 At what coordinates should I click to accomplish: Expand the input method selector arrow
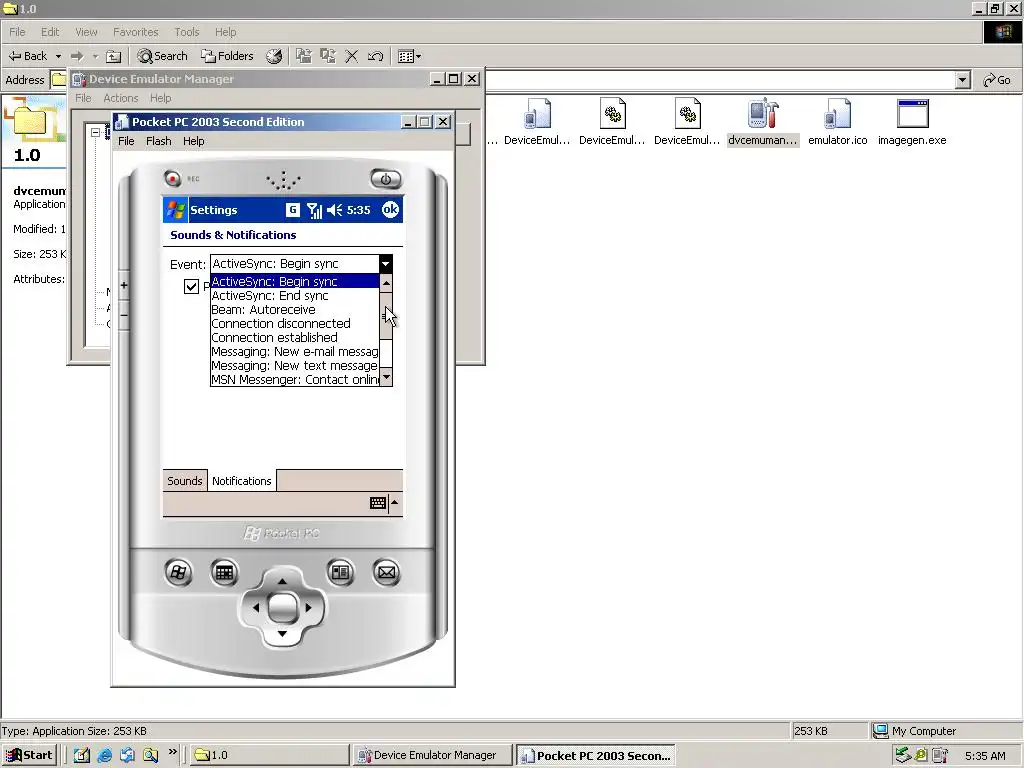point(394,502)
